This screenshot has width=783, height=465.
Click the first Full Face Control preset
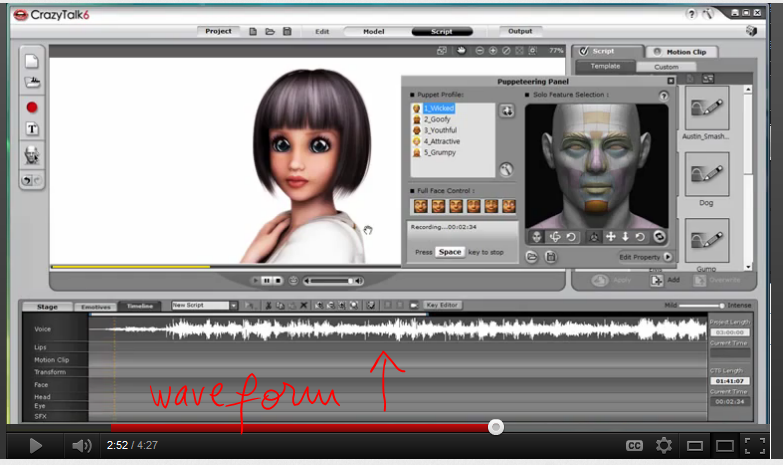tap(420, 206)
